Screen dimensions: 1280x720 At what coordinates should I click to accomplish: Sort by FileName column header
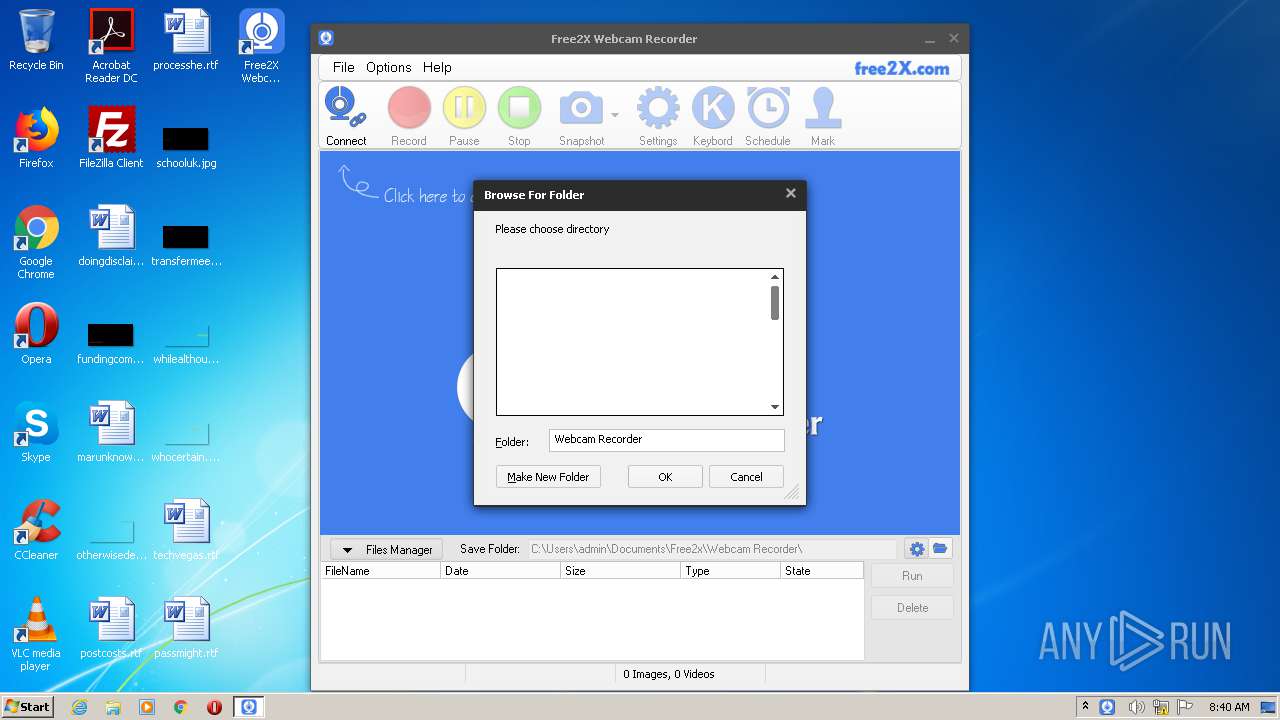[x=380, y=571]
